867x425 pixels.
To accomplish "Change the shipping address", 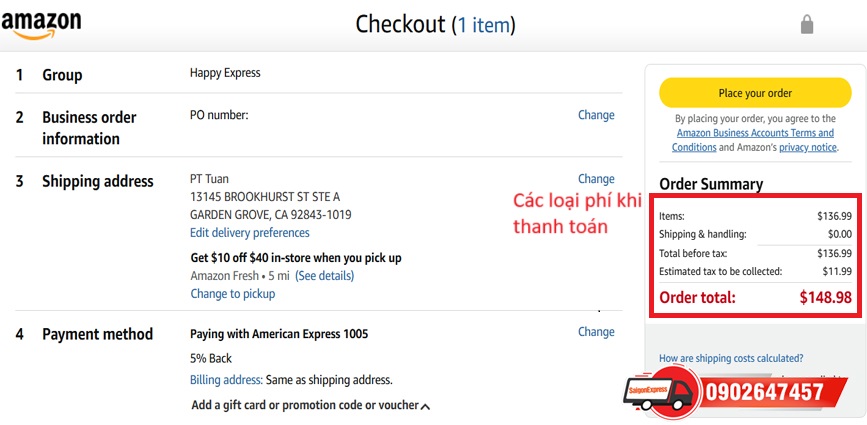I will 596,179.
